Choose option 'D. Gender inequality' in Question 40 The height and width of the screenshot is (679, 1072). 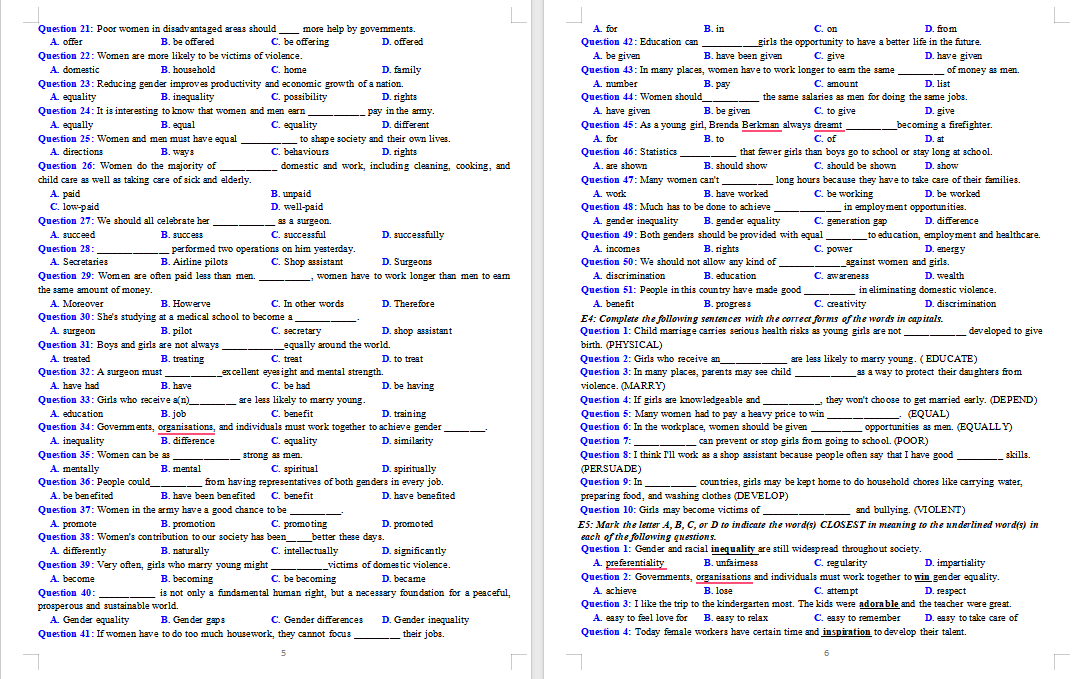(x=425, y=620)
